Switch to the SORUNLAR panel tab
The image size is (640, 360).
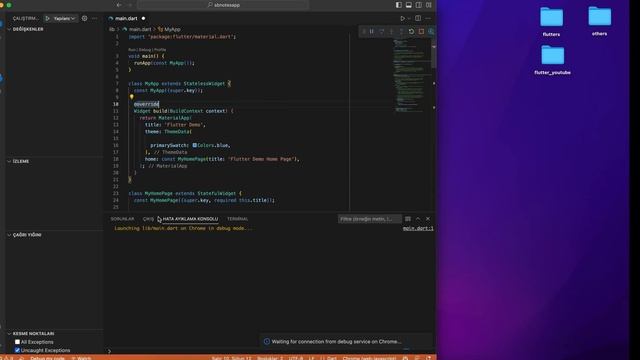click(122, 219)
